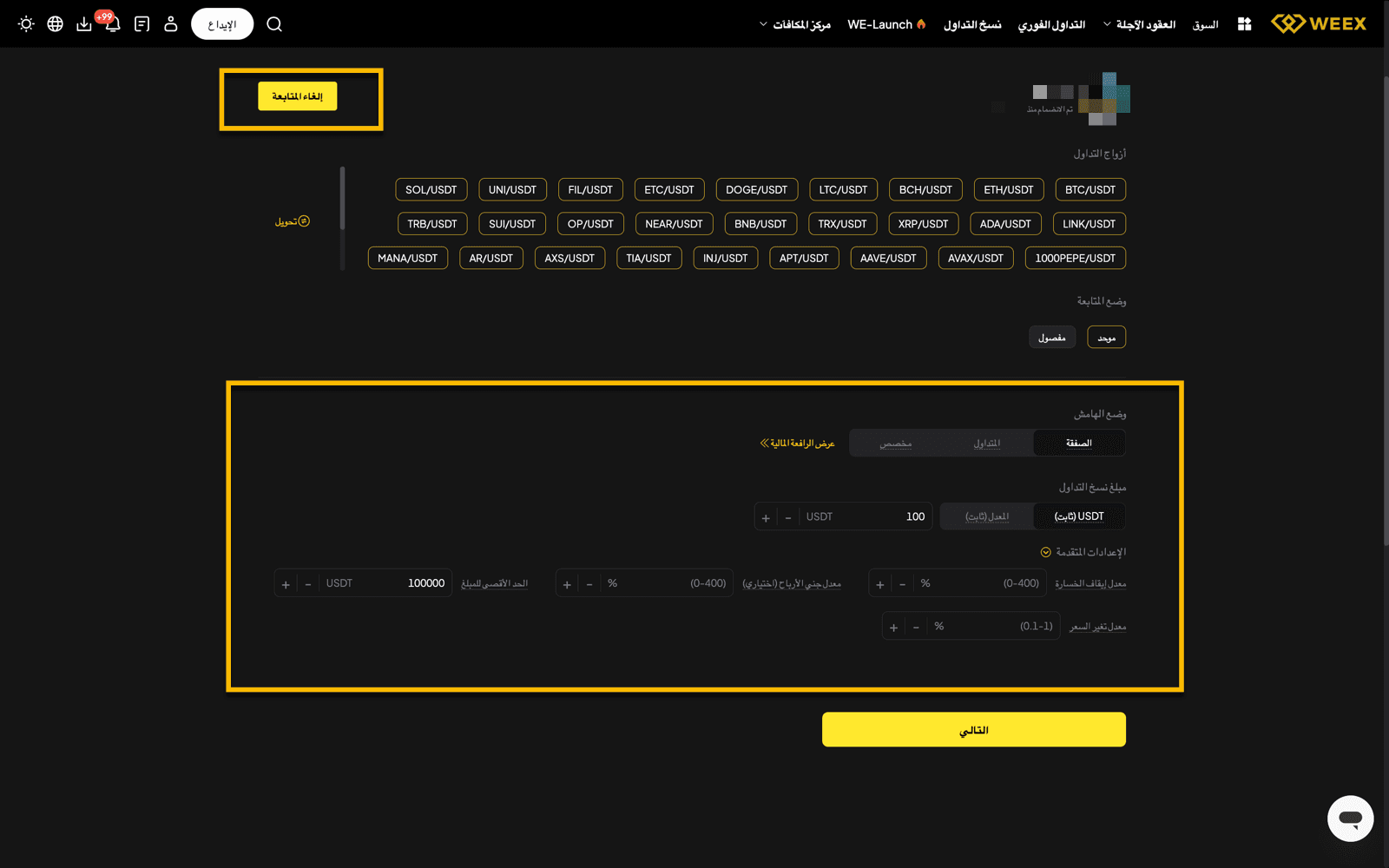Open the language globe icon
1389x868 pixels.
point(55,24)
